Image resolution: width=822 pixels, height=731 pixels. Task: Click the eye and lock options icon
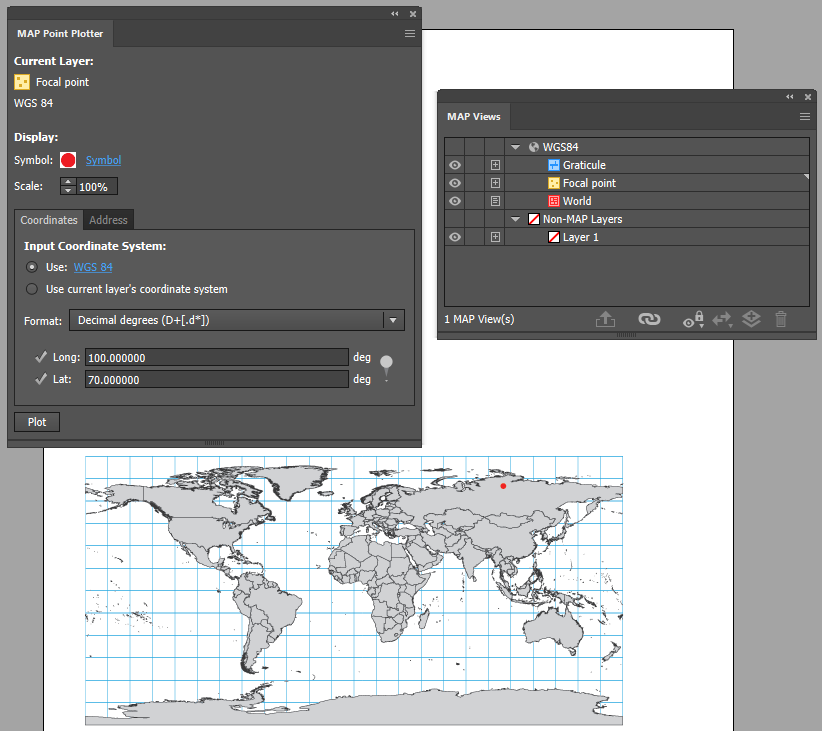coord(693,319)
